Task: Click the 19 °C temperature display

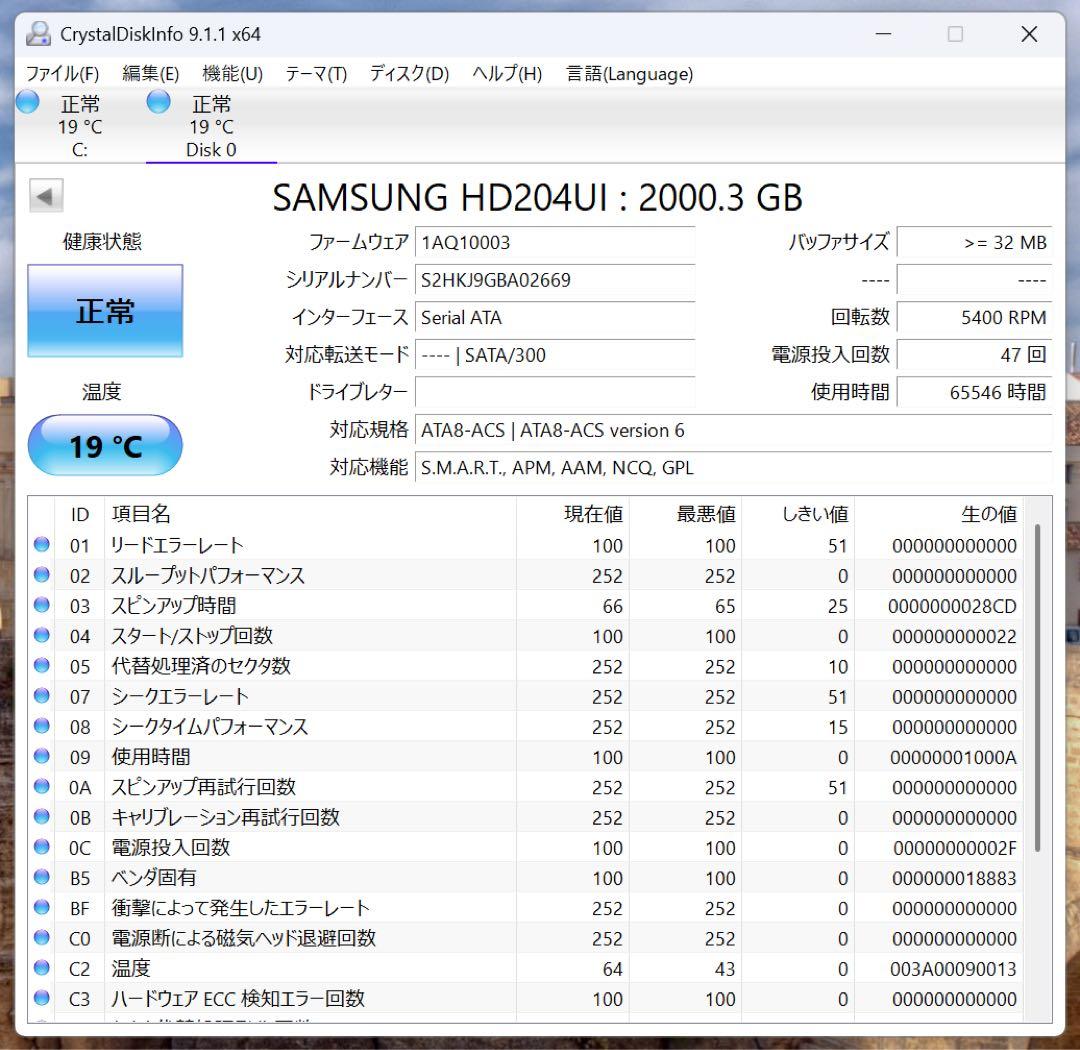Action: tap(105, 447)
